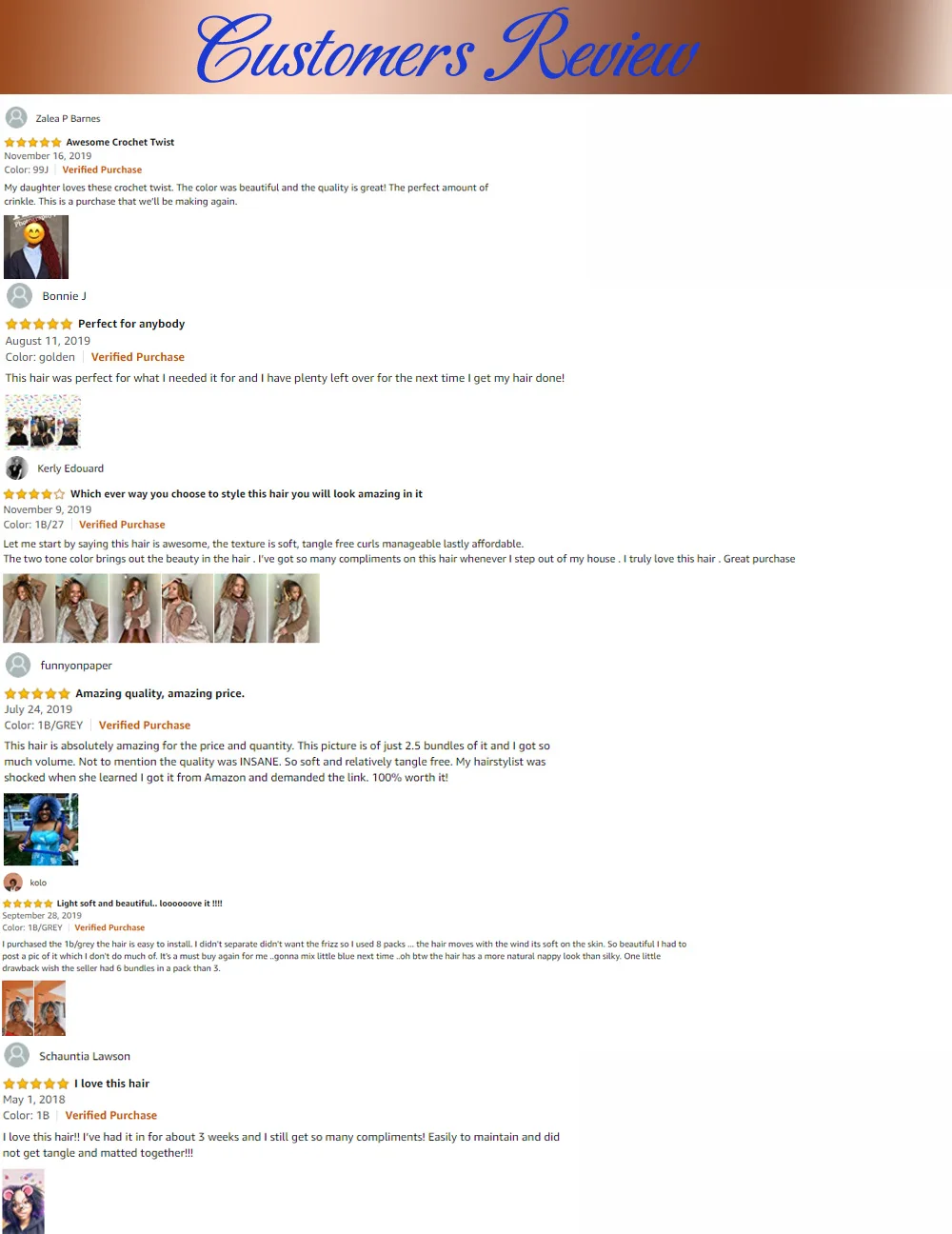View kolo's first review photo
Viewport: 952px width, 1234px height.
point(18,1008)
